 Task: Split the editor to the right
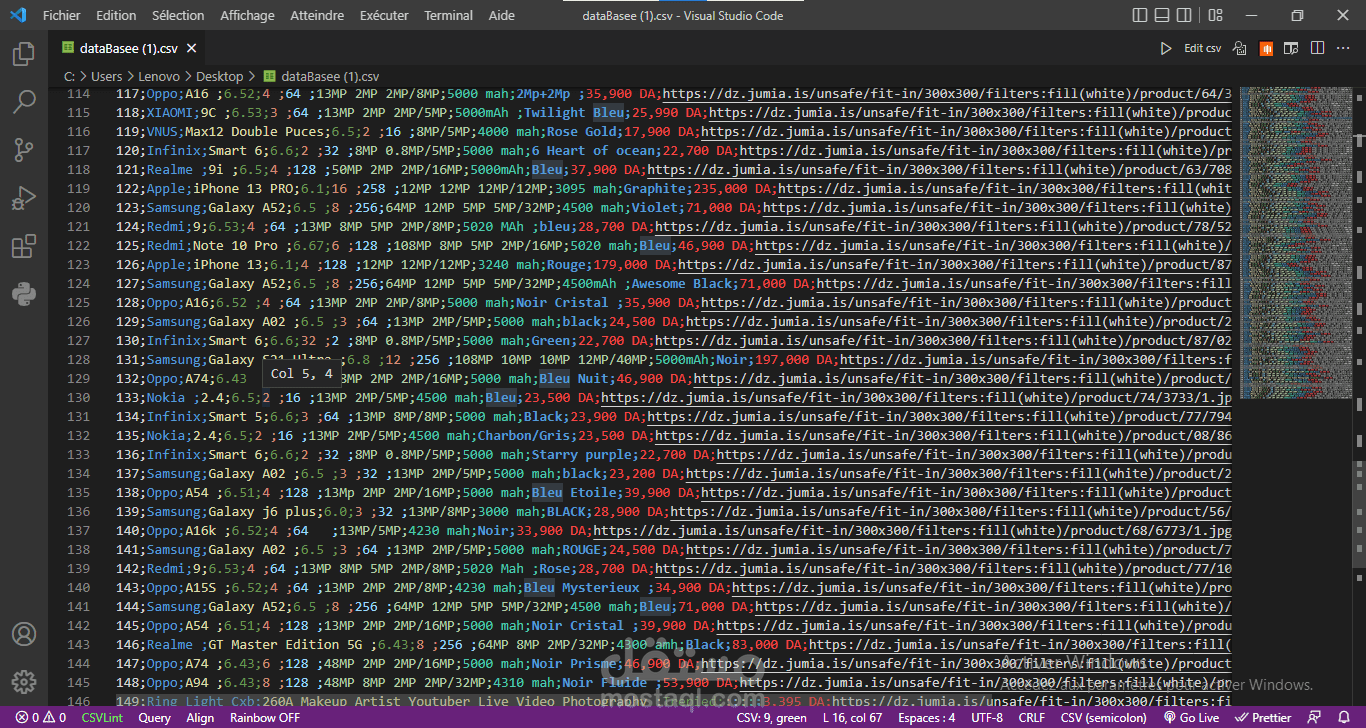[x=1317, y=48]
